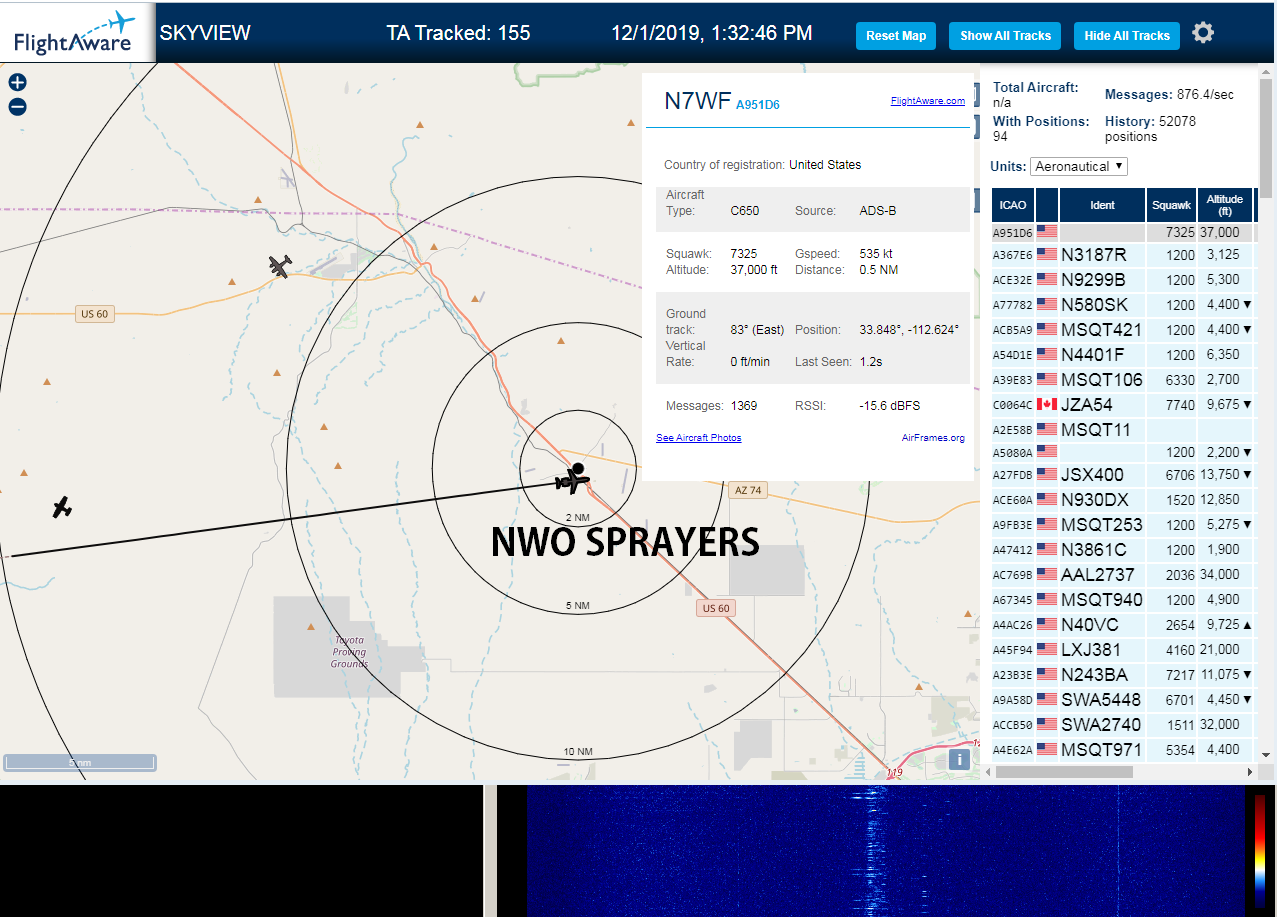Open the settings gear
The image size is (1277, 917).
pyautogui.click(x=1203, y=33)
